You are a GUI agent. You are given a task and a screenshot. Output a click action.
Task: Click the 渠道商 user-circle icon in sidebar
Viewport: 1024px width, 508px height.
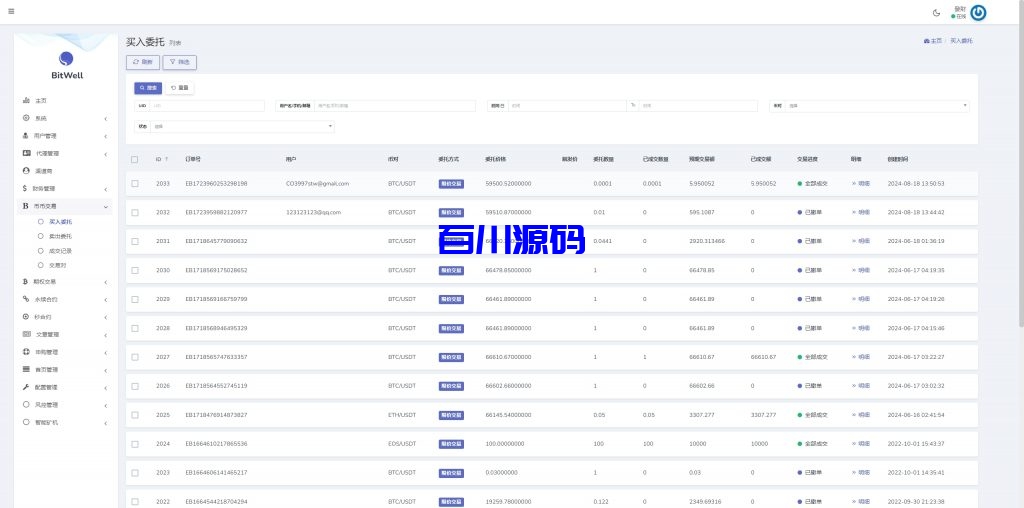tap(26, 170)
